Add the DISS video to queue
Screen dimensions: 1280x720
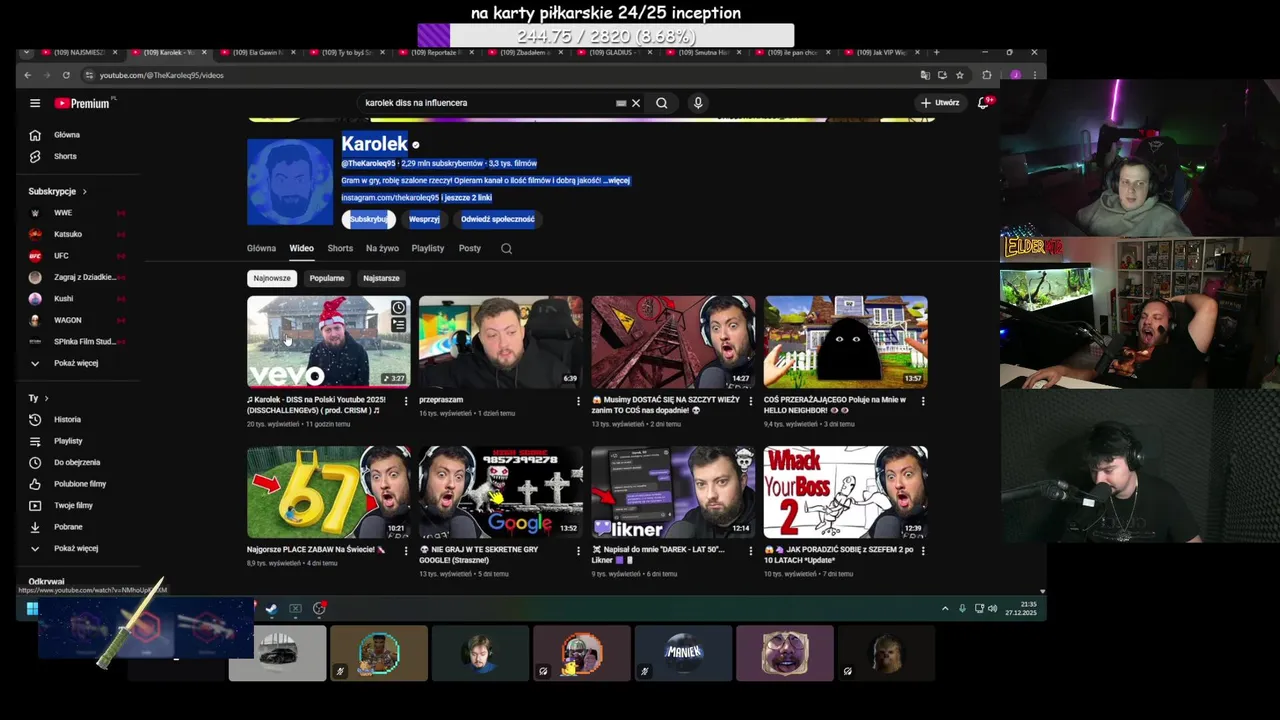[398, 325]
